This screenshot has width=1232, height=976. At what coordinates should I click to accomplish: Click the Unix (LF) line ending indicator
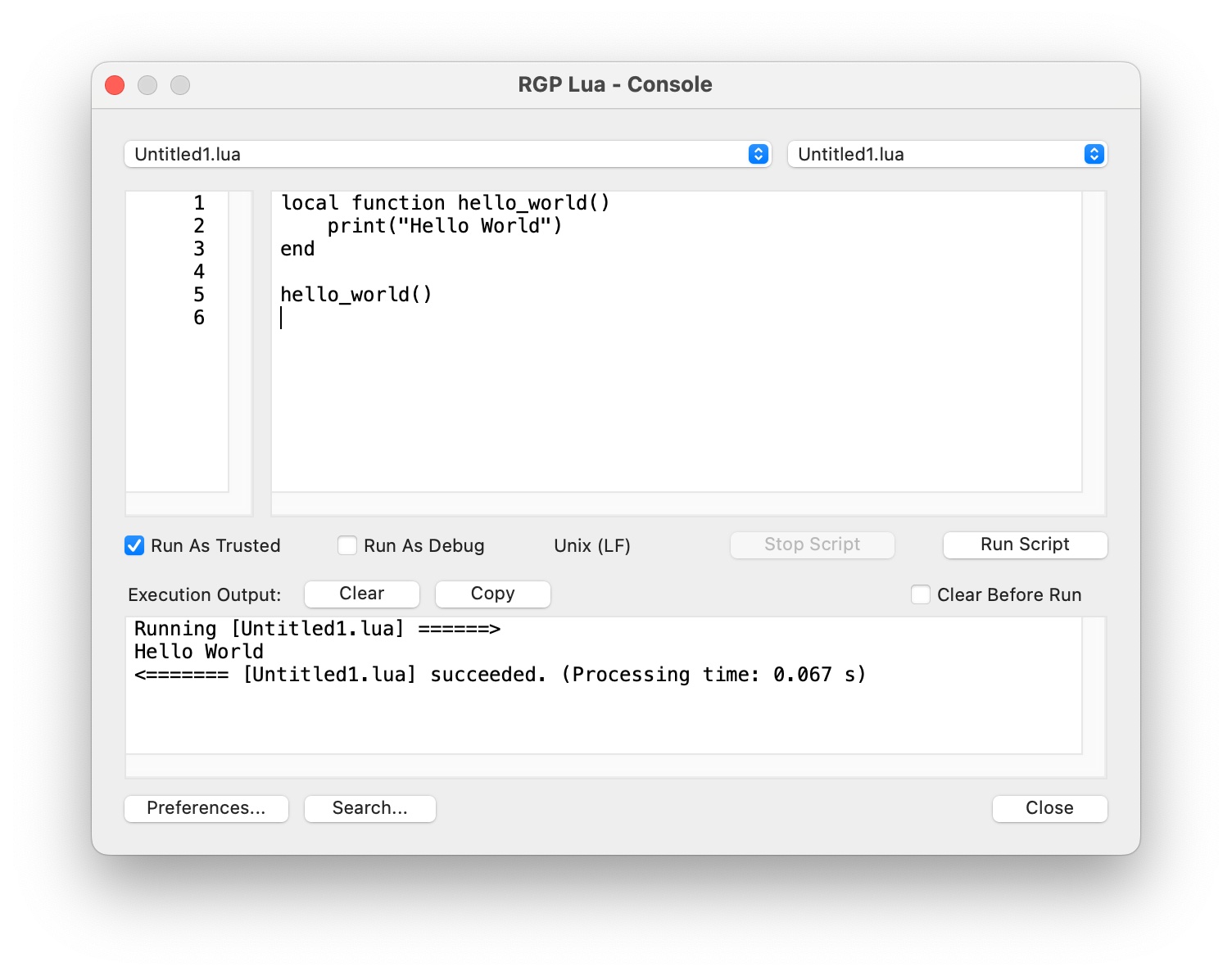tap(591, 545)
